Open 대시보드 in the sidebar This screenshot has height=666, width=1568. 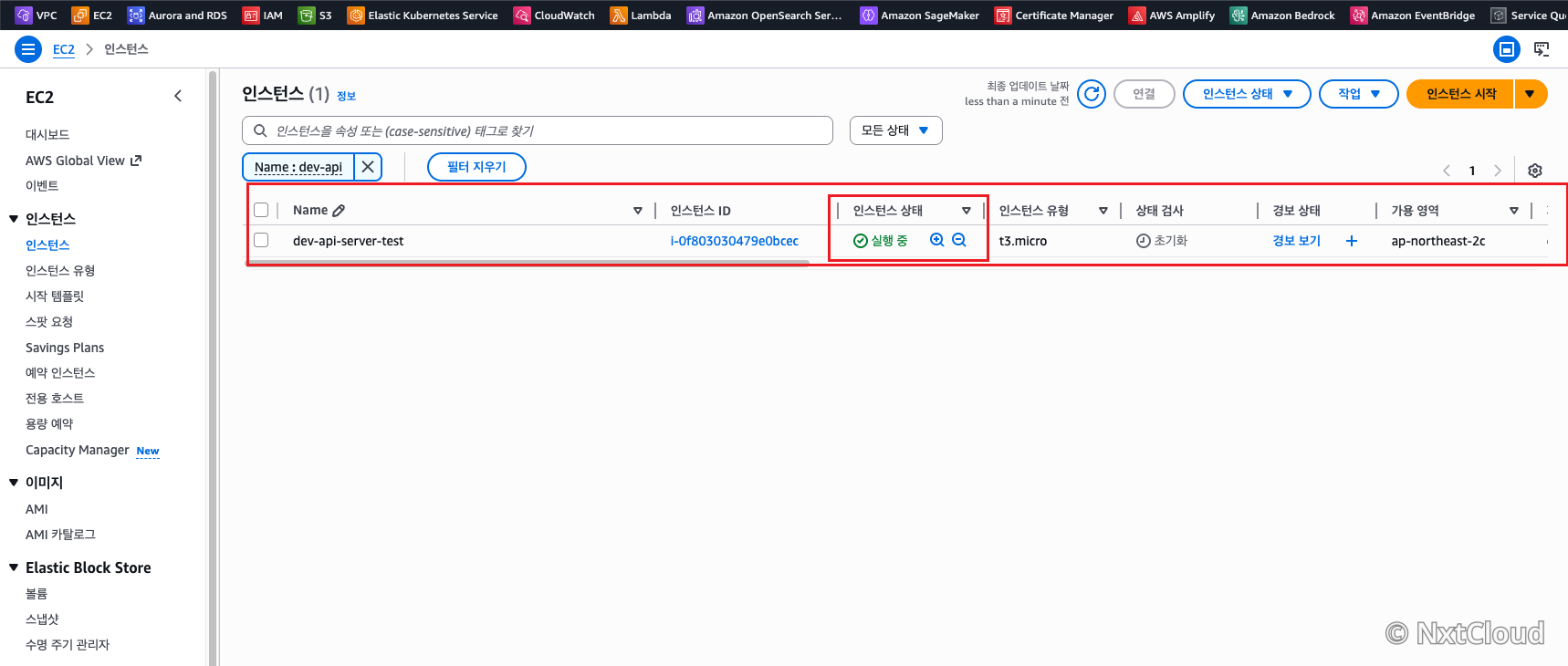(47, 134)
